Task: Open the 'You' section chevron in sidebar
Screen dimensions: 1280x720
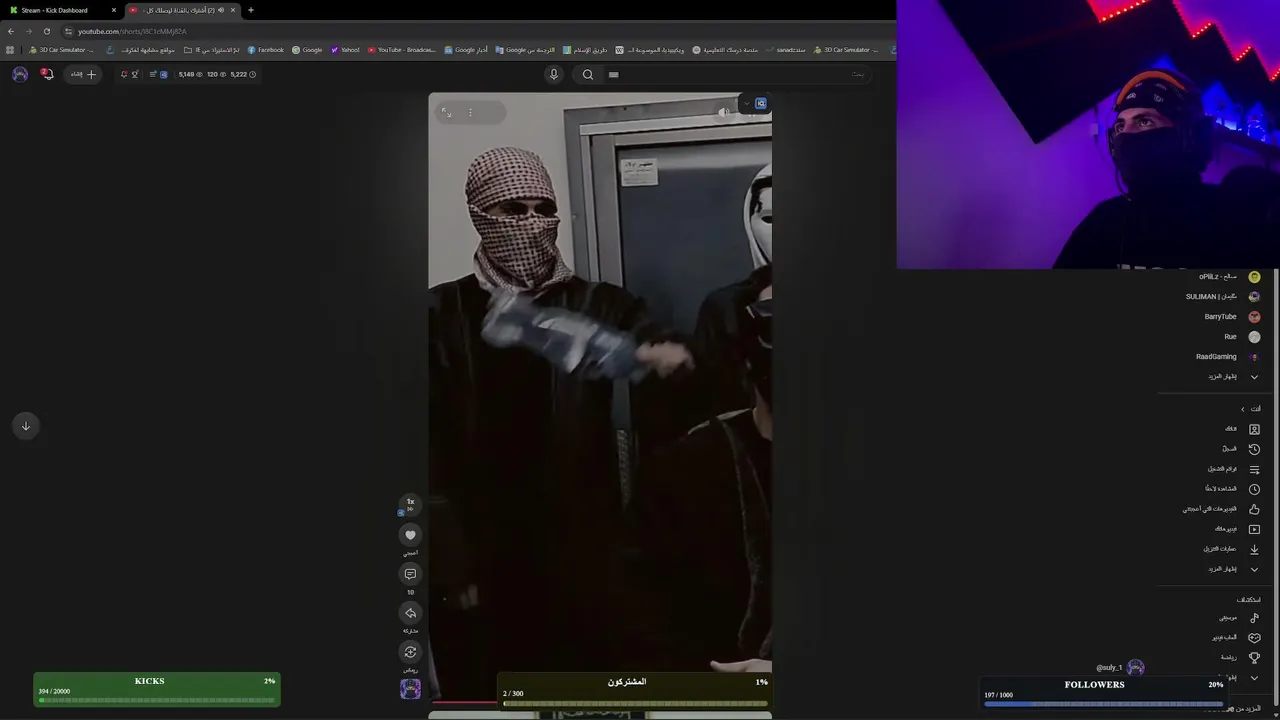Action: pyautogui.click(x=1242, y=409)
